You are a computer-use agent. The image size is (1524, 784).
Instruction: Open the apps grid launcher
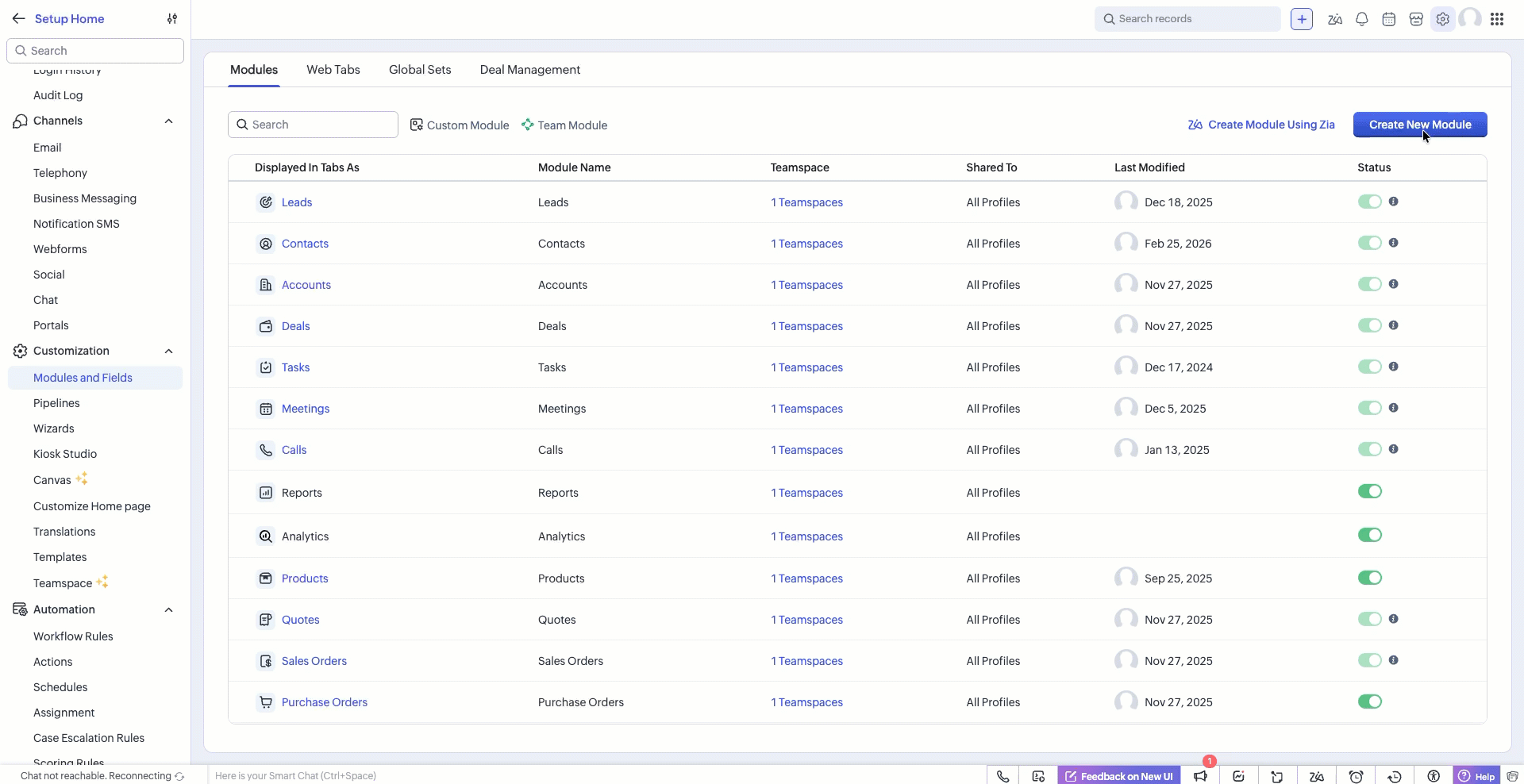click(1496, 19)
